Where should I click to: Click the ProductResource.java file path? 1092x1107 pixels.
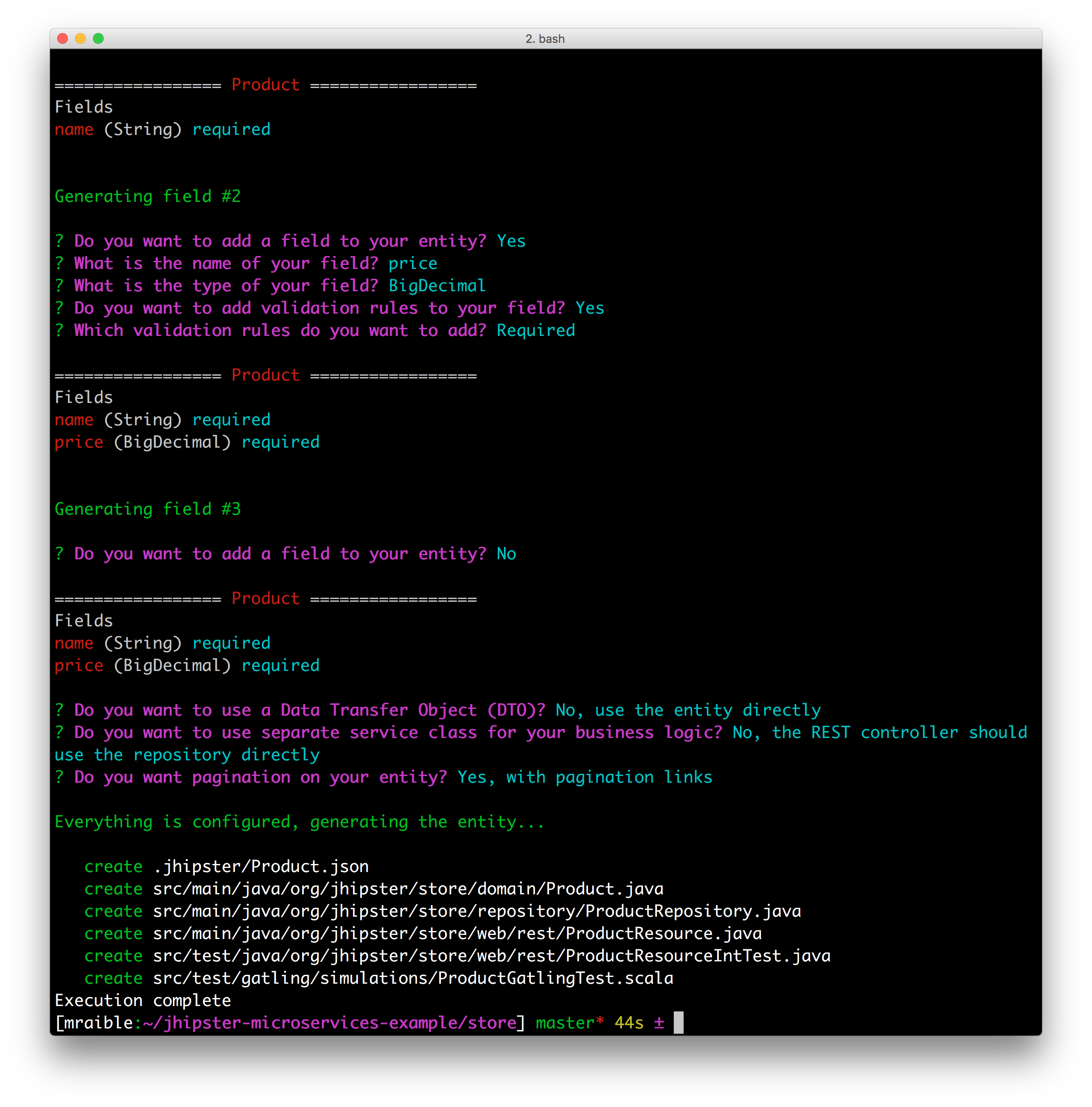458,933
